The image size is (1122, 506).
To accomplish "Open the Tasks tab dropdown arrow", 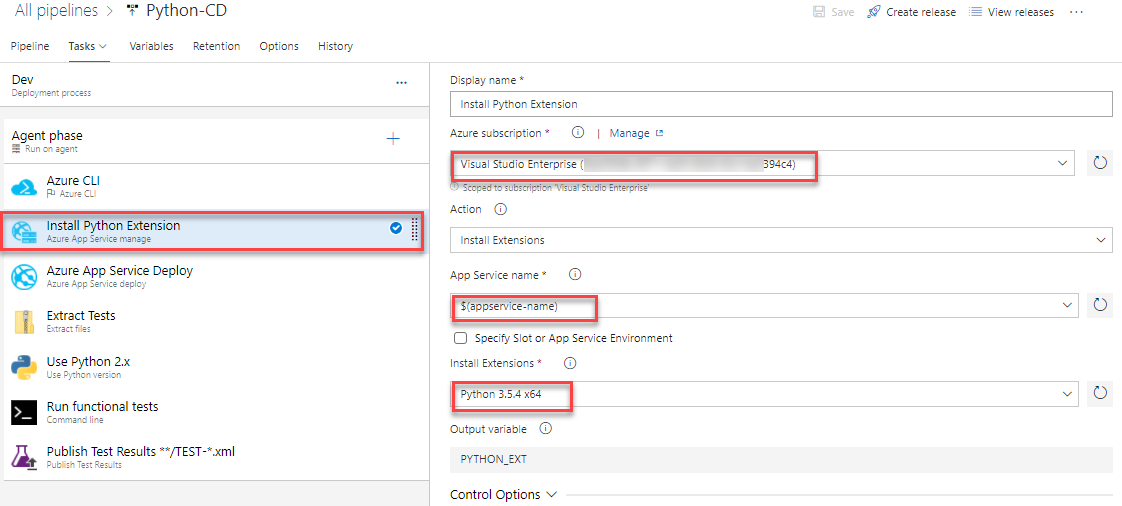I will 103,46.
